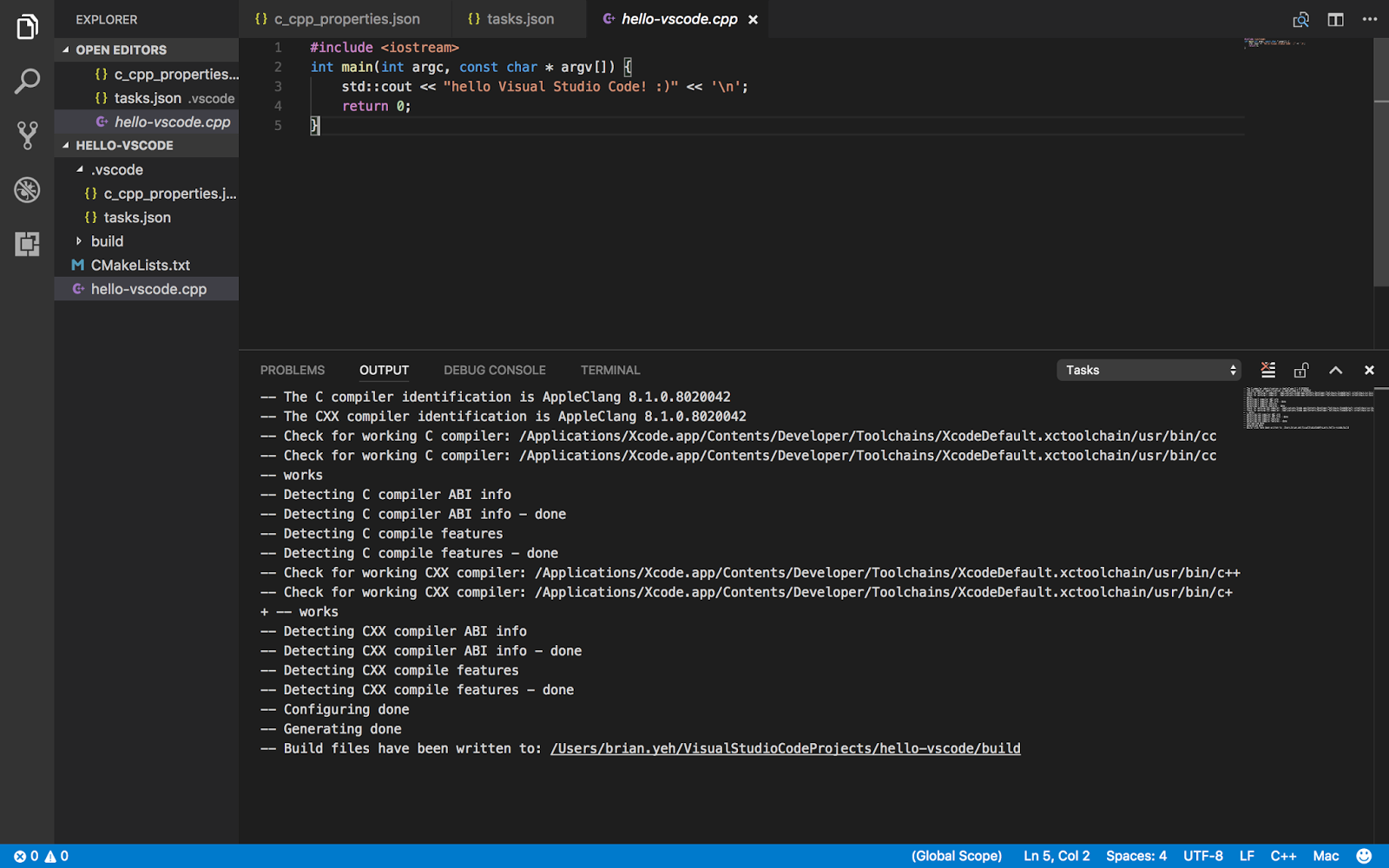Maximize the panel with the chevron
The height and width of the screenshot is (868, 1389).
click(x=1335, y=369)
